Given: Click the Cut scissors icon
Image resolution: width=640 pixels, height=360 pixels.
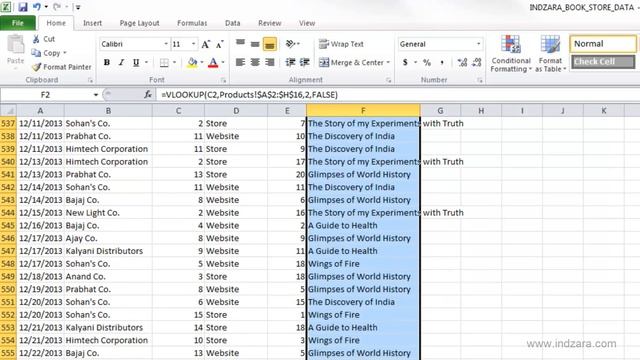Looking at the screenshot, I should click(36, 39).
